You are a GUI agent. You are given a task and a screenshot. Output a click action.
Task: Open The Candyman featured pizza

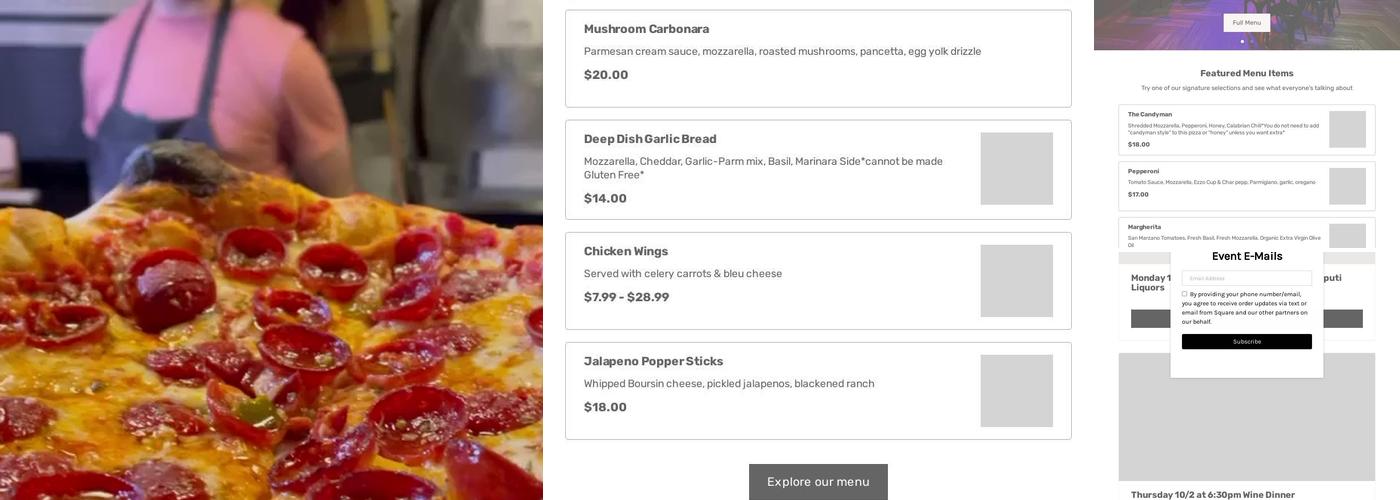[x=1150, y=114]
